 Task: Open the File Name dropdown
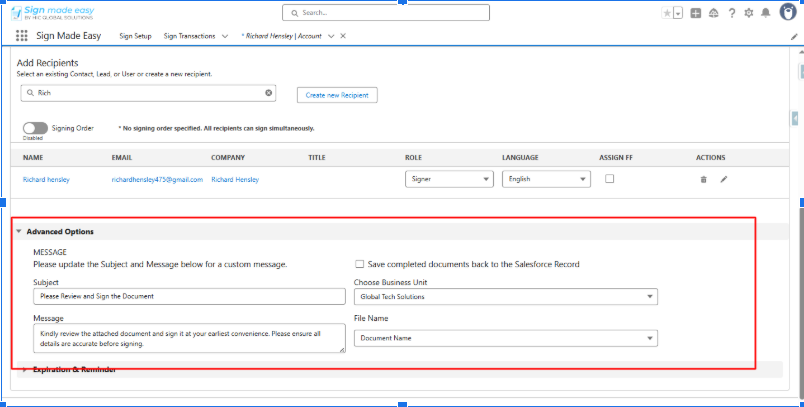pyautogui.click(x=506, y=338)
